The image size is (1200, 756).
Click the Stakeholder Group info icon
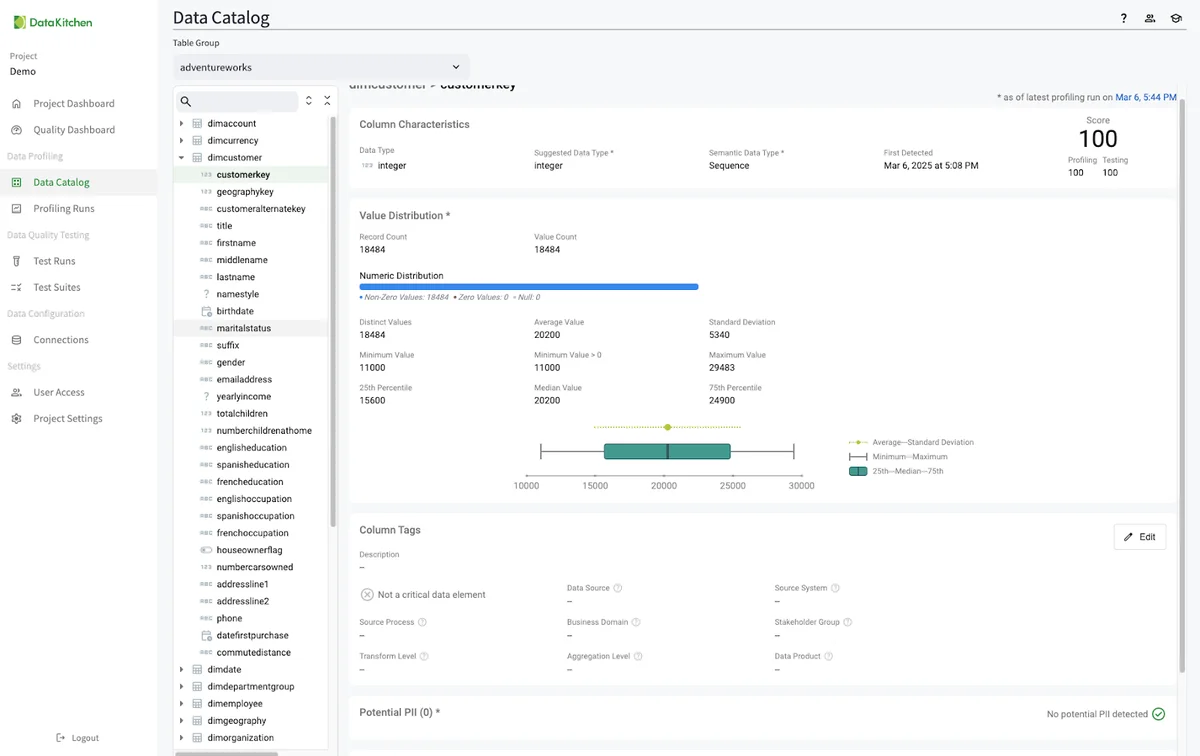pyautogui.click(x=849, y=622)
